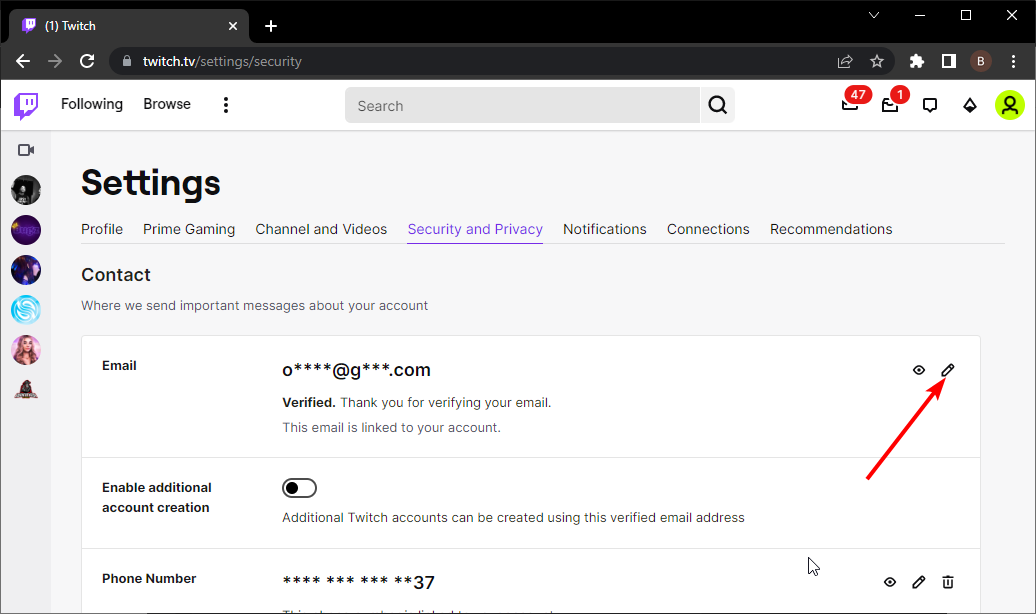Delete the phone number with trash icon
1036x614 pixels.
pos(948,582)
